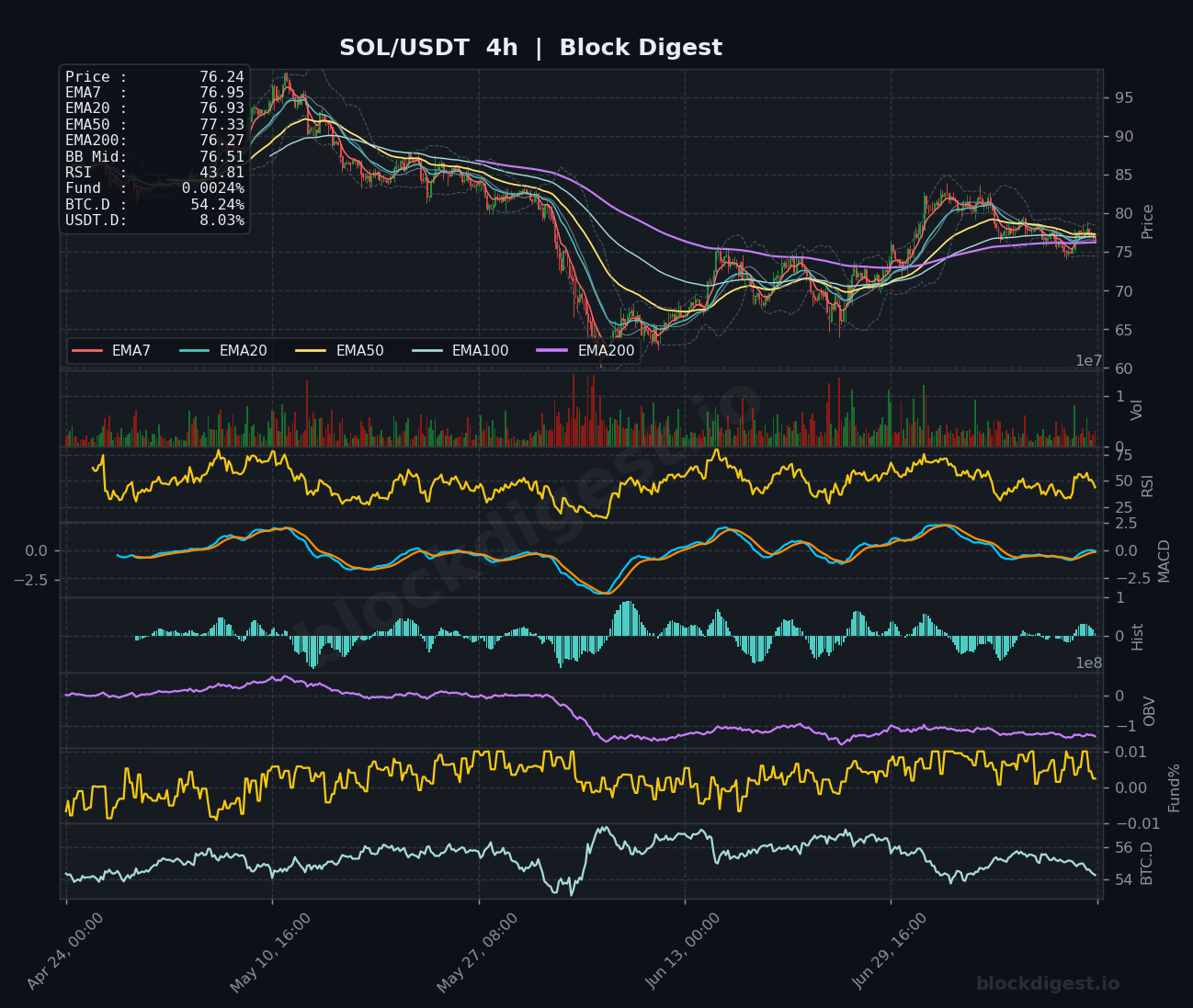Click the MACD axis label
This screenshot has width=1193, height=1008.
[x=1165, y=561]
